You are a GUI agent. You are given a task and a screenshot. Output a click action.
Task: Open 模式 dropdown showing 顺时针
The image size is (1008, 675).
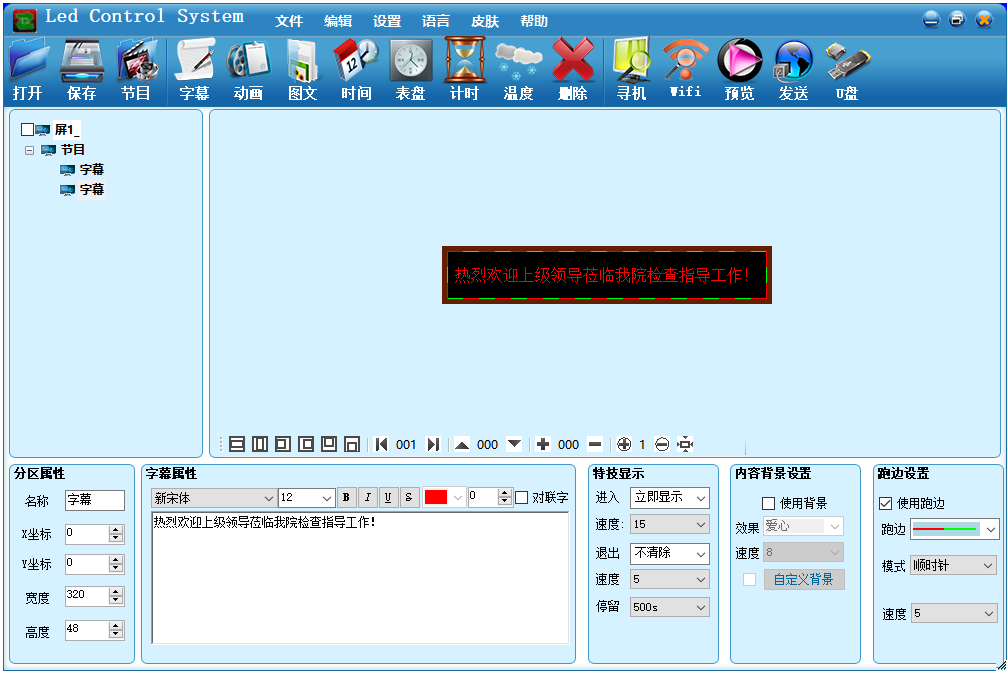[x=955, y=566]
